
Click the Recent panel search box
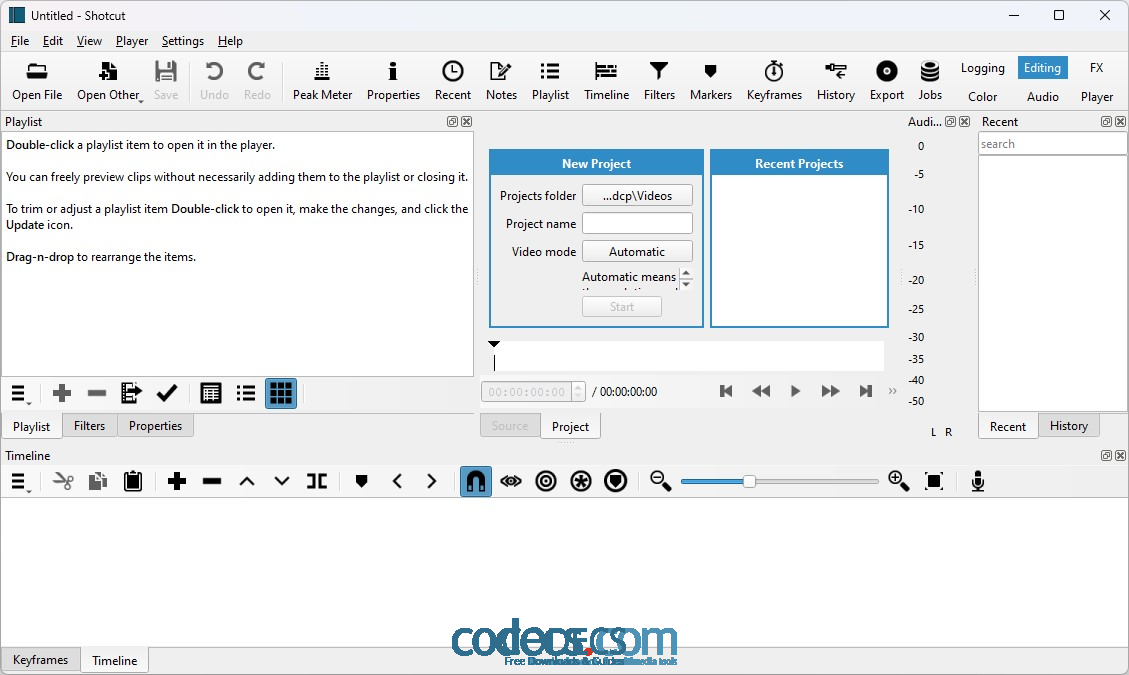(x=1052, y=144)
